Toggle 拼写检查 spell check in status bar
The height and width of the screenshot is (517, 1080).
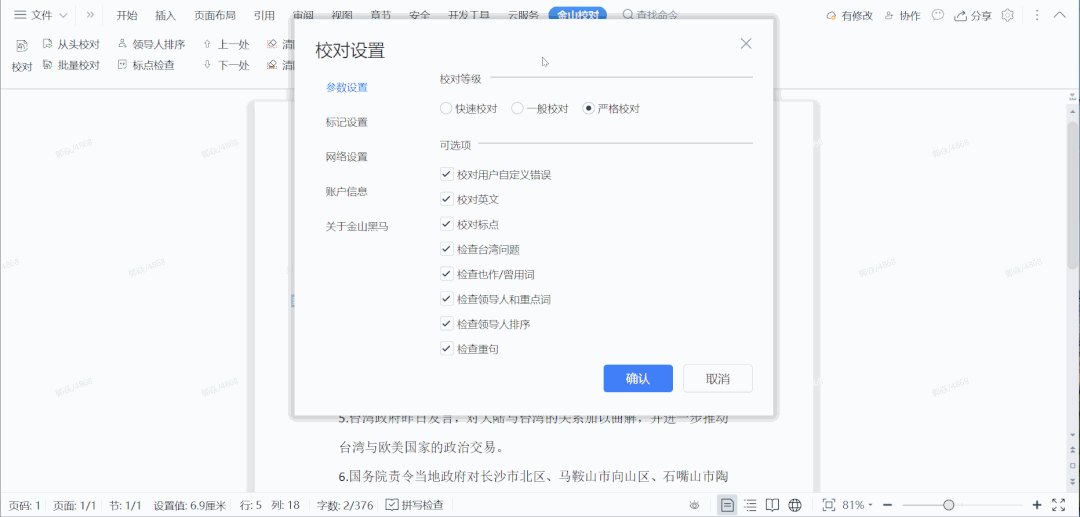[x=415, y=505]
